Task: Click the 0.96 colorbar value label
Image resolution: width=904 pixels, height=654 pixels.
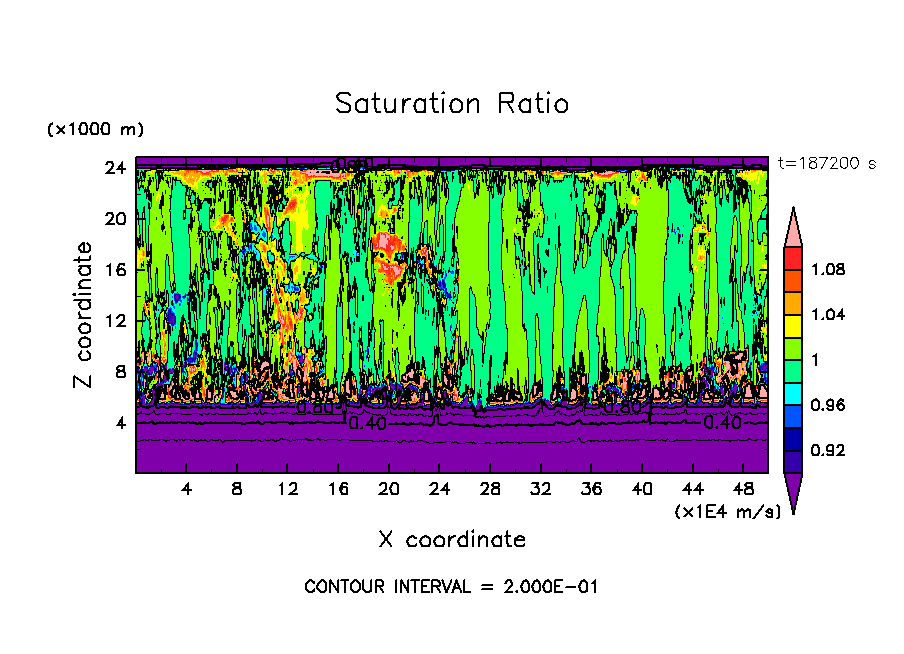Action: point(828,405)
